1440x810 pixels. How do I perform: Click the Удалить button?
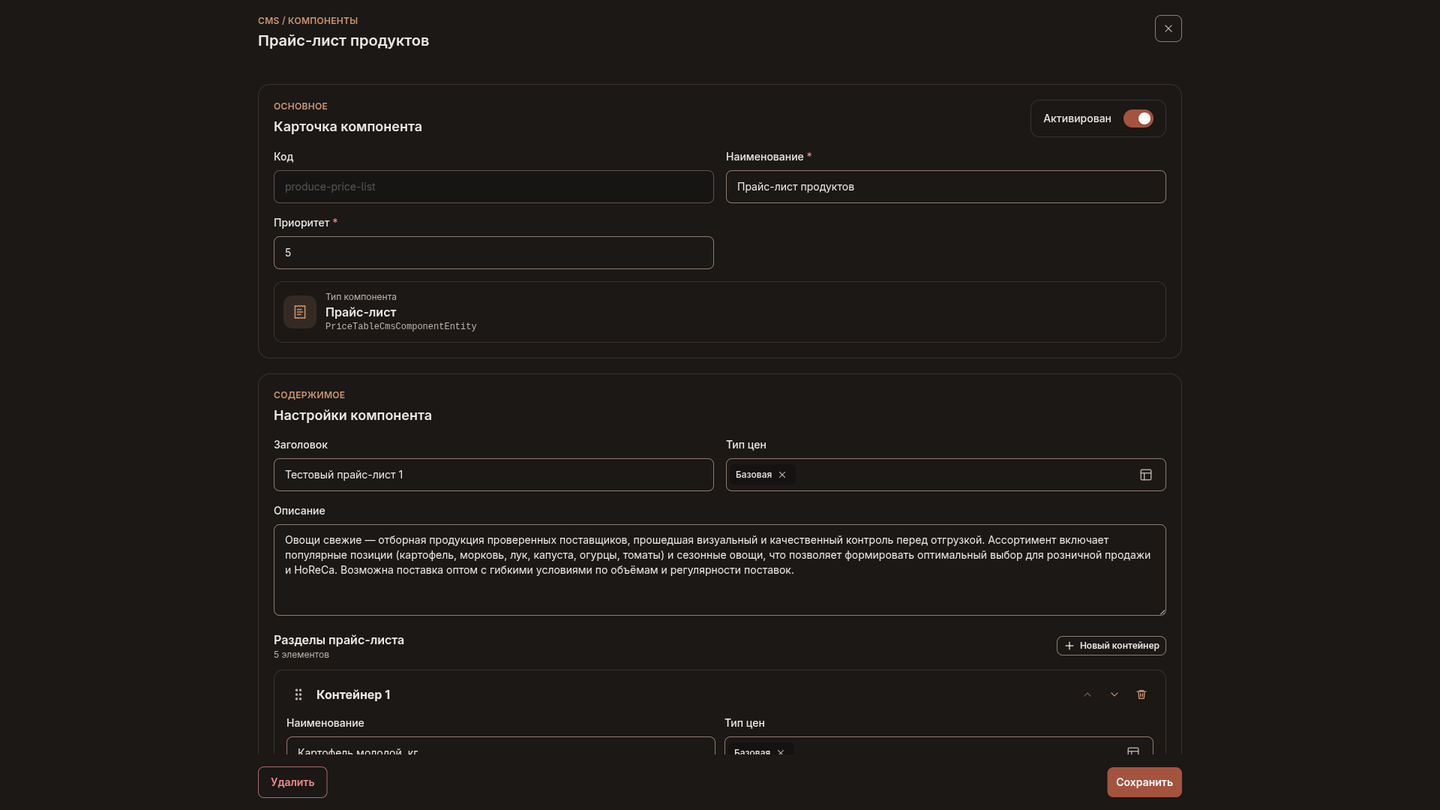click(x=292, y=782)
